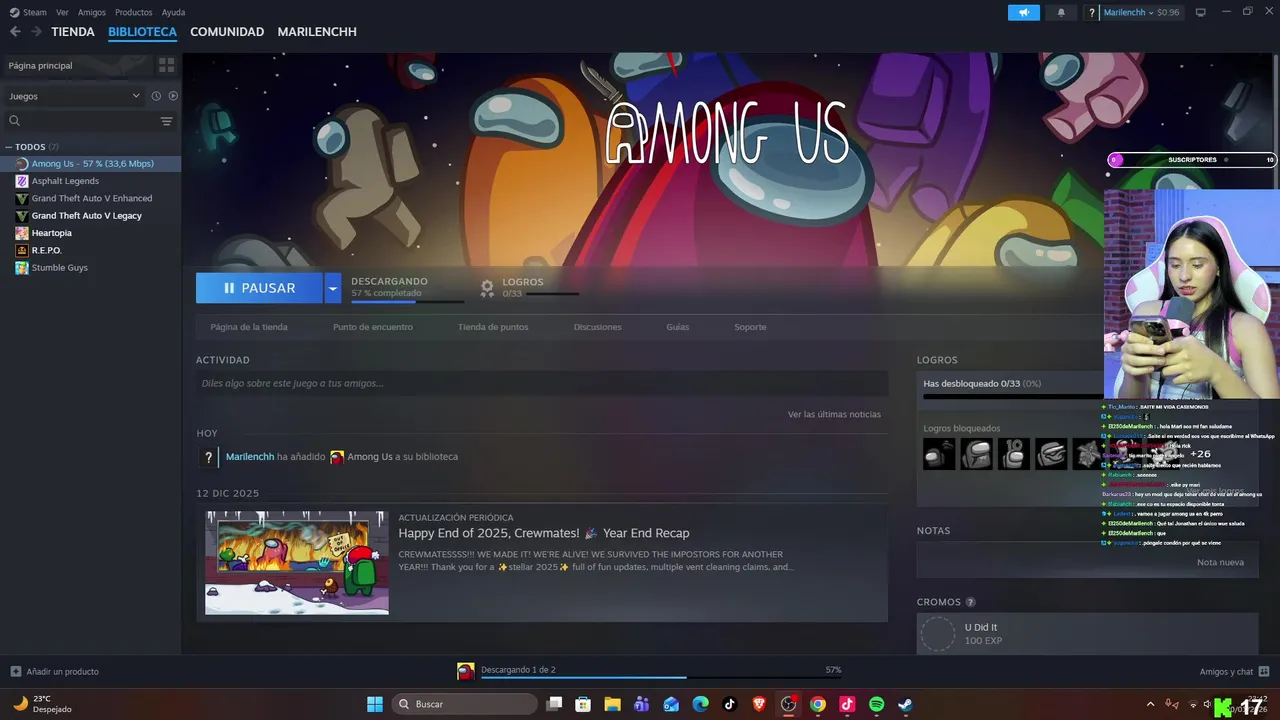This screenshot has height=720, width=1280.
Task: Click the plus icon for Añadir un producto
Action: click(15, 671)
